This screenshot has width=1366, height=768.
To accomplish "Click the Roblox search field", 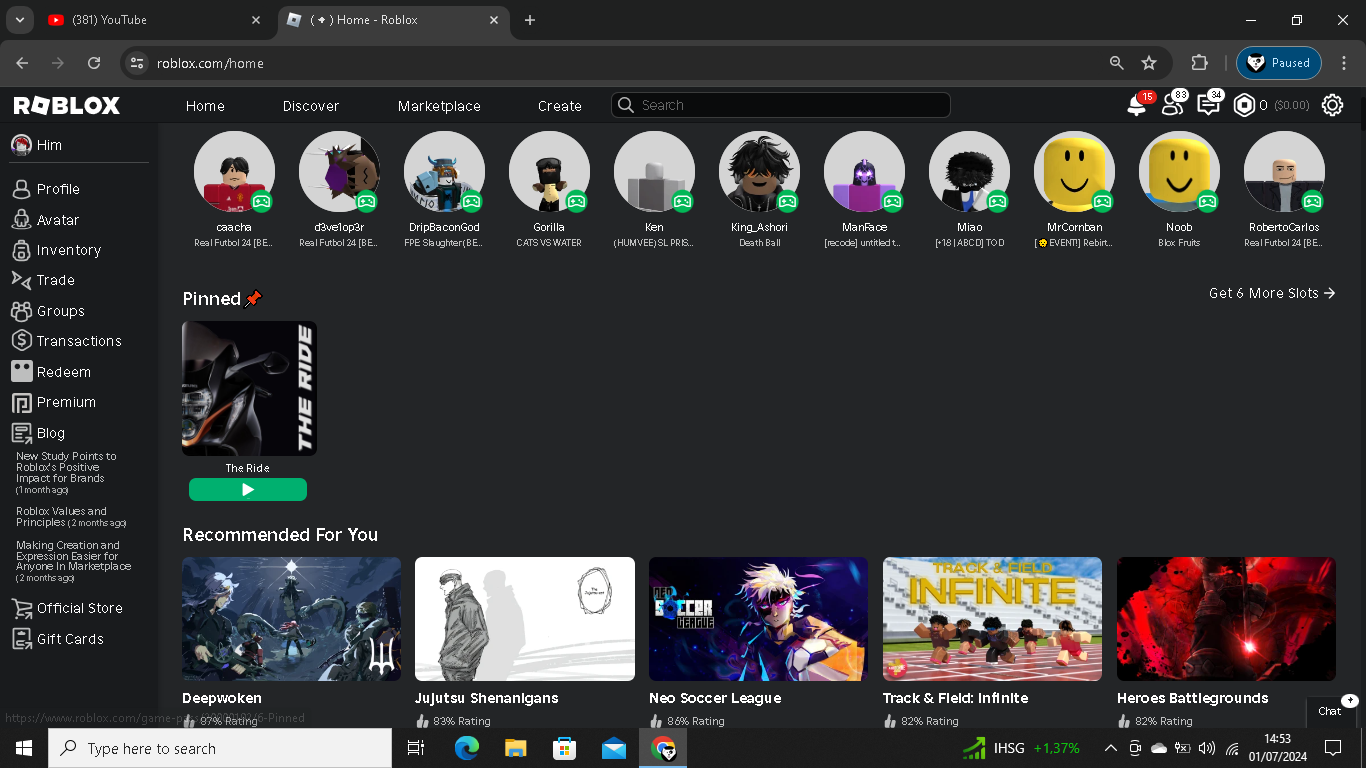I will tap(781, 105).
